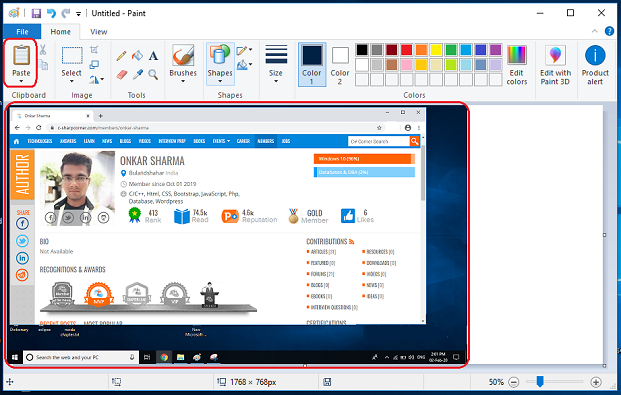Click the Paint Help question icon
Viewport: 621px width, 395px height.
(x=609, y=31)
